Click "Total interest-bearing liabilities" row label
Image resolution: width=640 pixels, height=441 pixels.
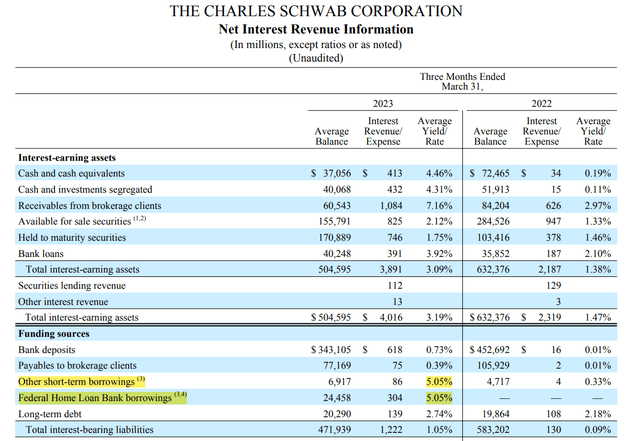90,430
